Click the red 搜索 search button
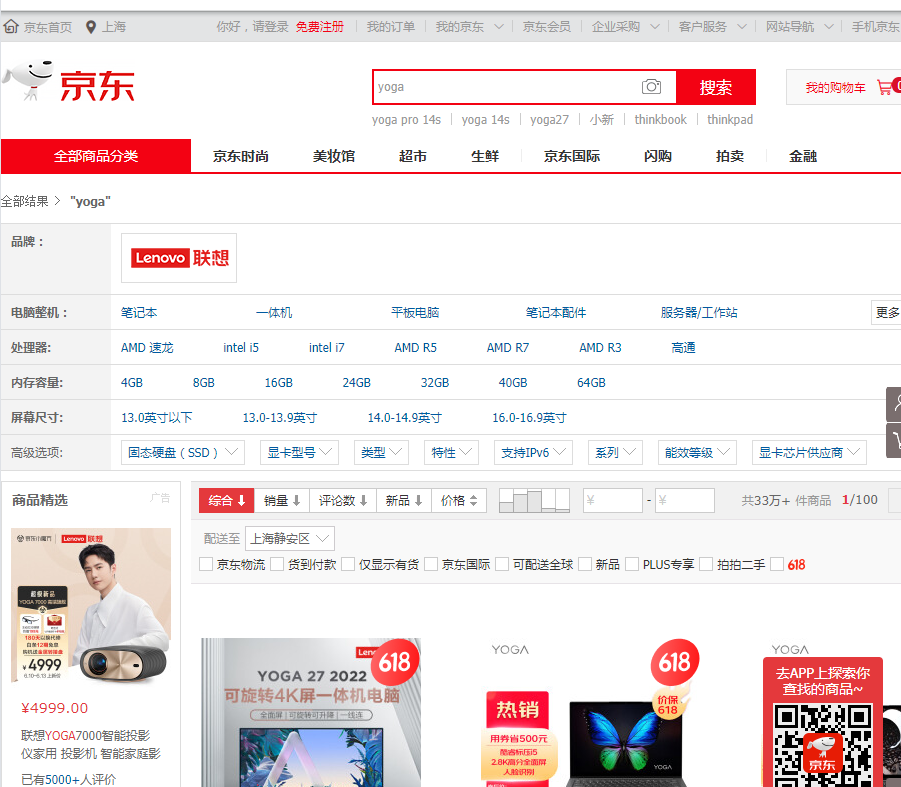This screenshot has width=901, height=787. [715, 87]
